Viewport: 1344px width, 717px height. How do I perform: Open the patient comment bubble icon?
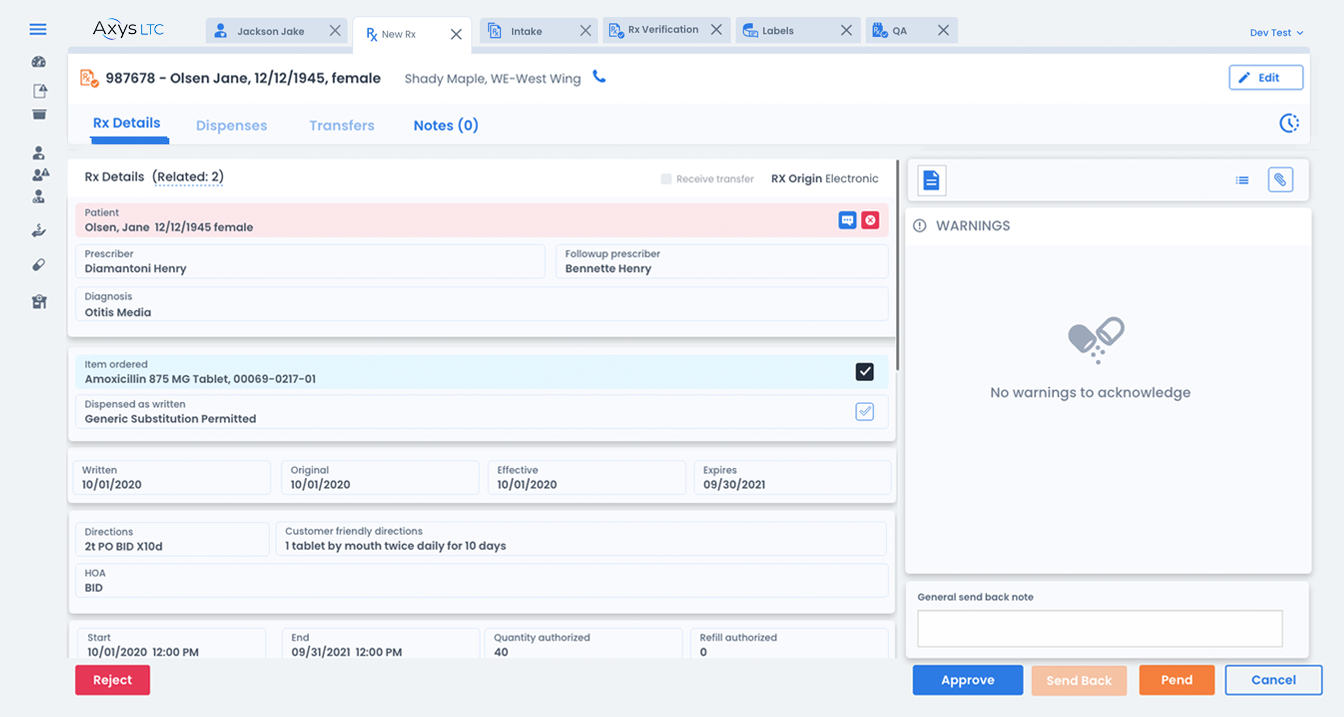tap(847, 220)
